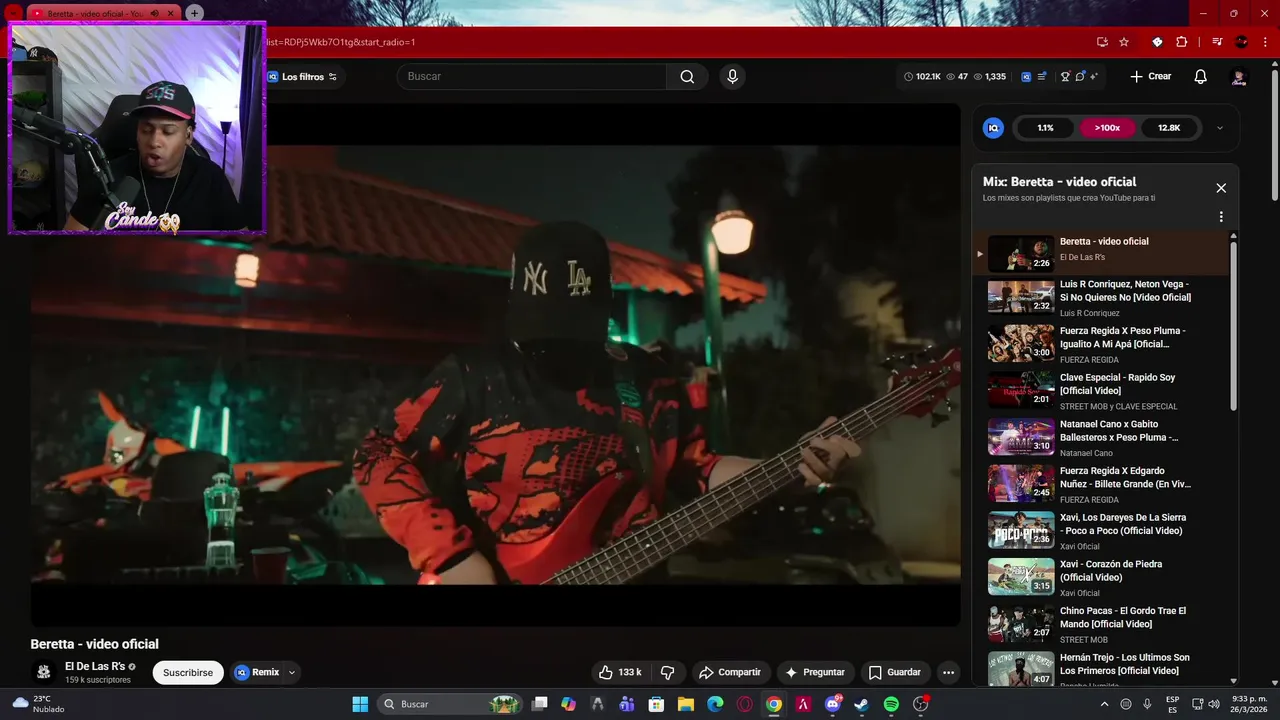Dislike the Beretta video
1280x720 pixels.
pos(668,672)
